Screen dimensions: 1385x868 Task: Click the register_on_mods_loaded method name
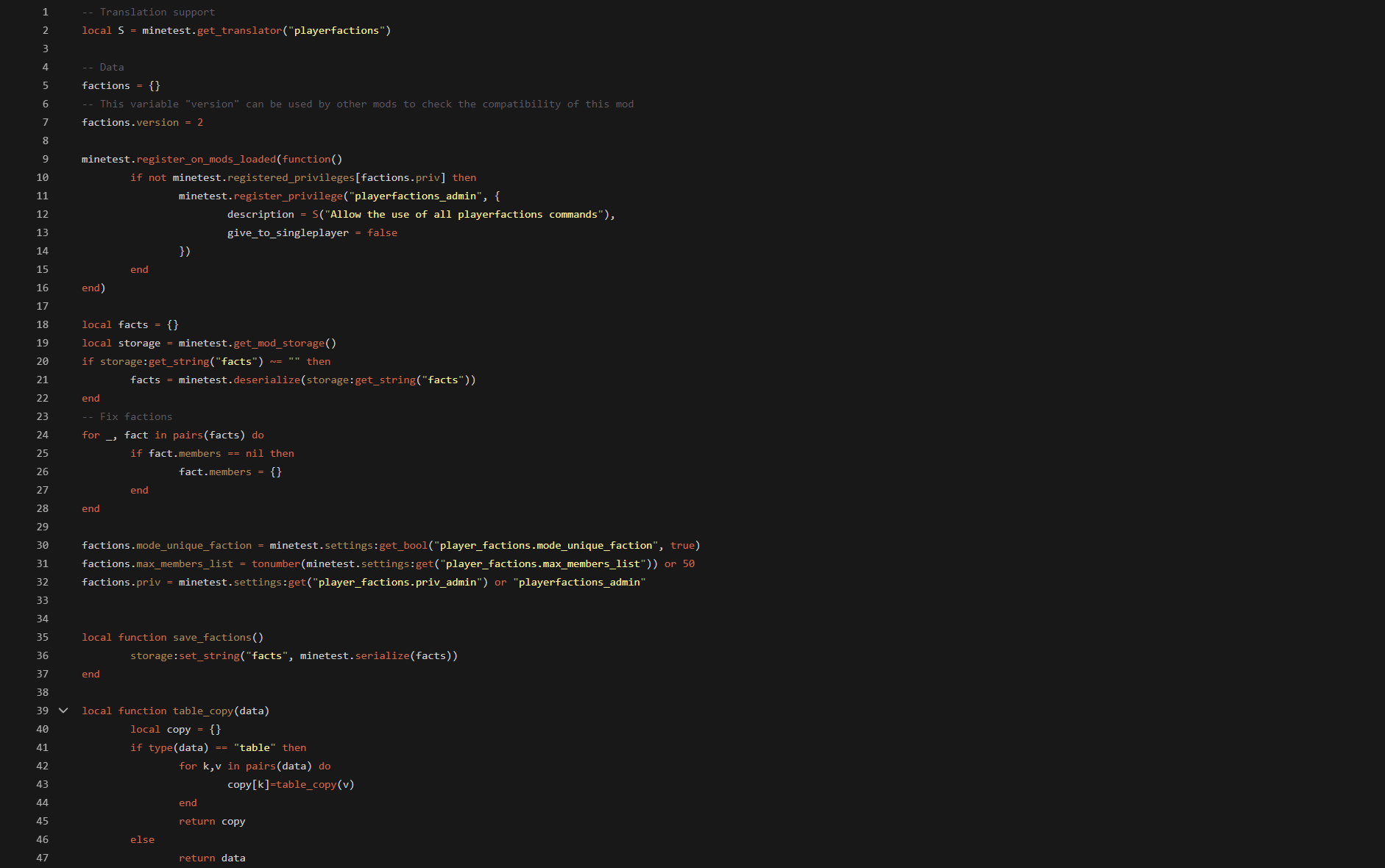(x=206, y=159)
